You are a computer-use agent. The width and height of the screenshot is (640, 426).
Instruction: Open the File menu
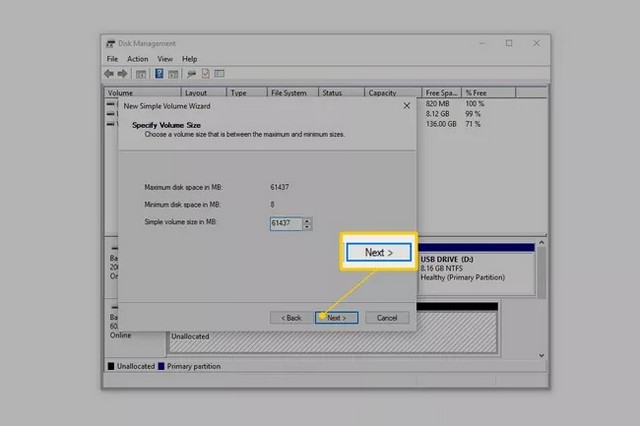click(112, 59)
